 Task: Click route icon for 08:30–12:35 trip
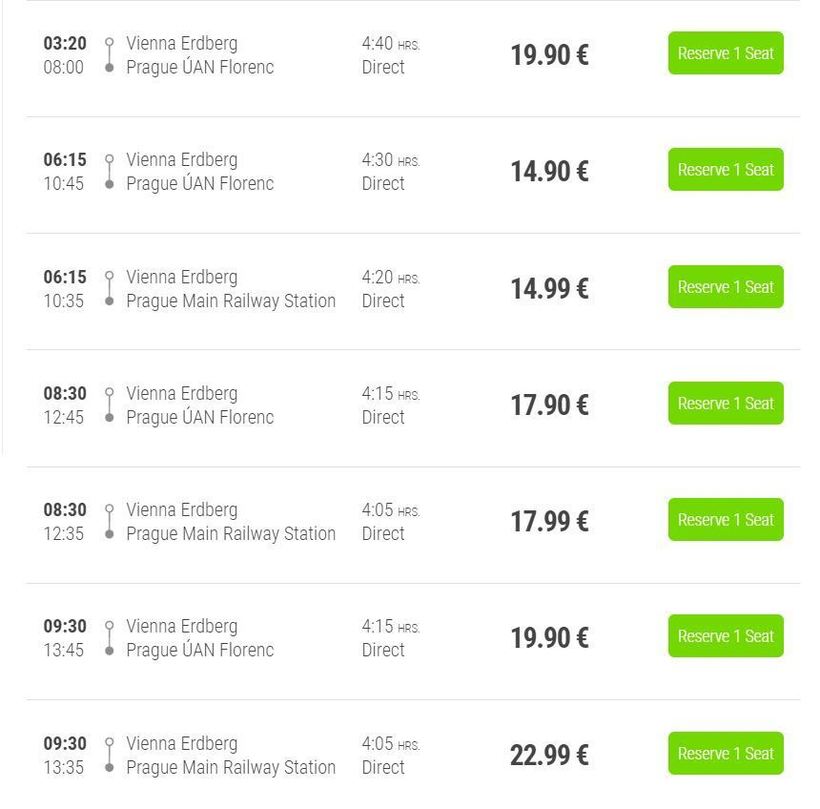tap(109, 522)
